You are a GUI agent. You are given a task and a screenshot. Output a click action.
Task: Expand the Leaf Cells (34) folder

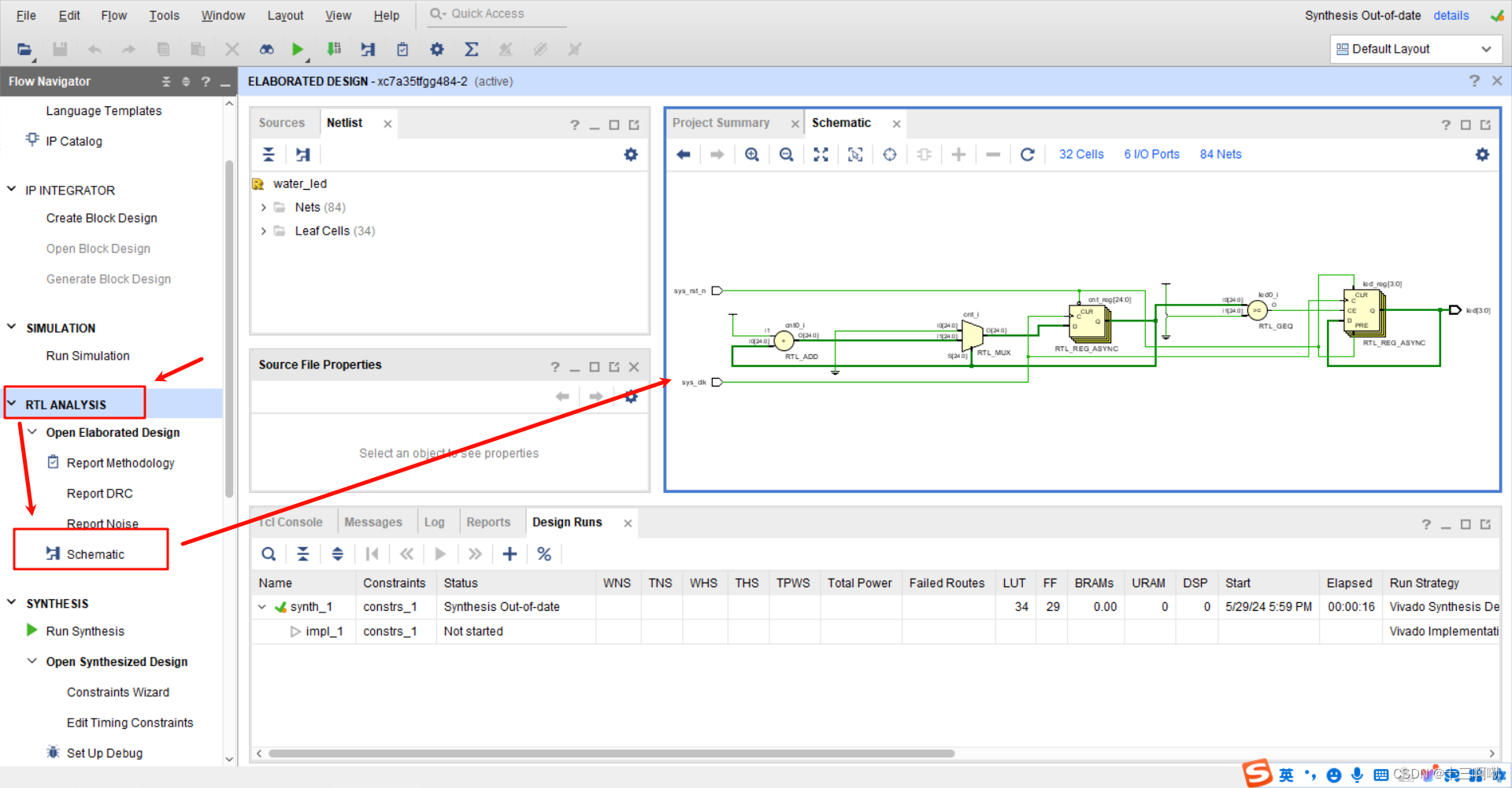pos(263,231)
